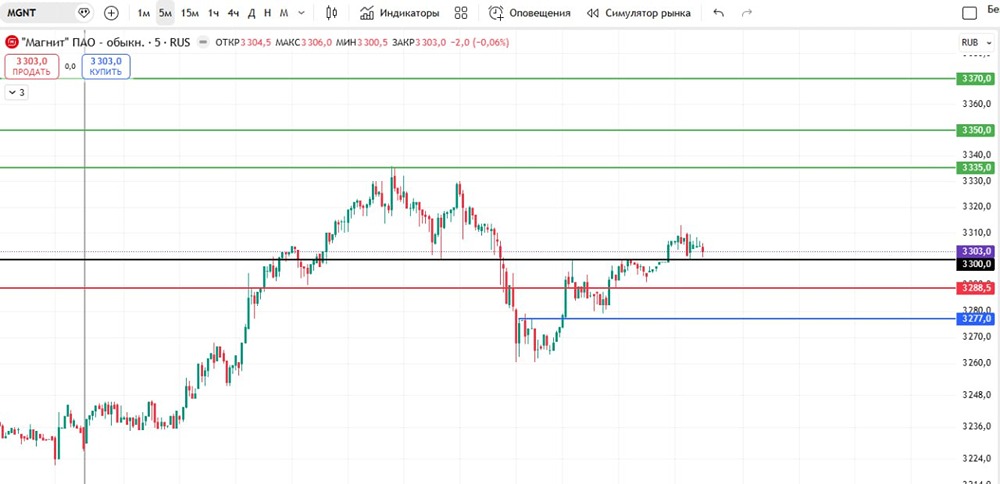Switch to the 15м timeframe
This screenshot has height=484, width=1000.
[189, 13]
